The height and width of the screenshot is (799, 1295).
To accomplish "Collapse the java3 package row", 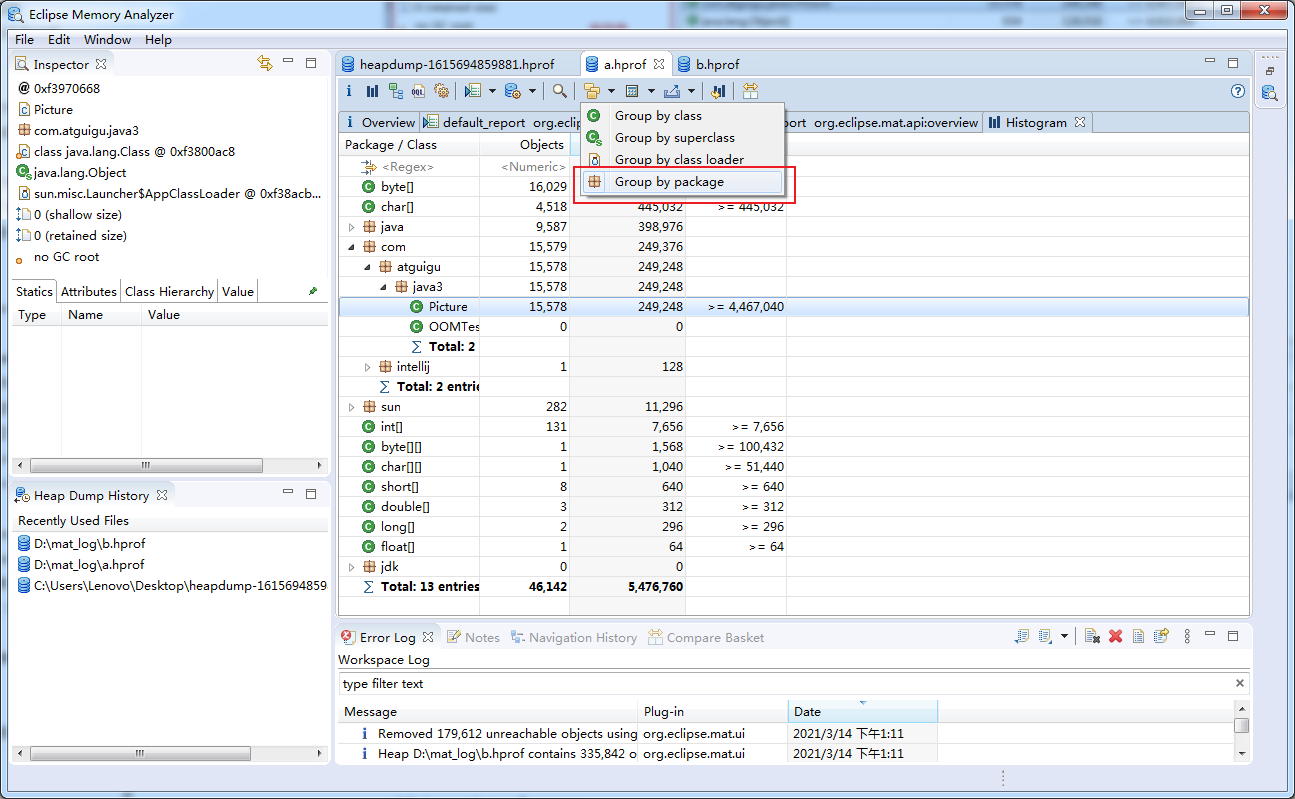I will (383, 287).
